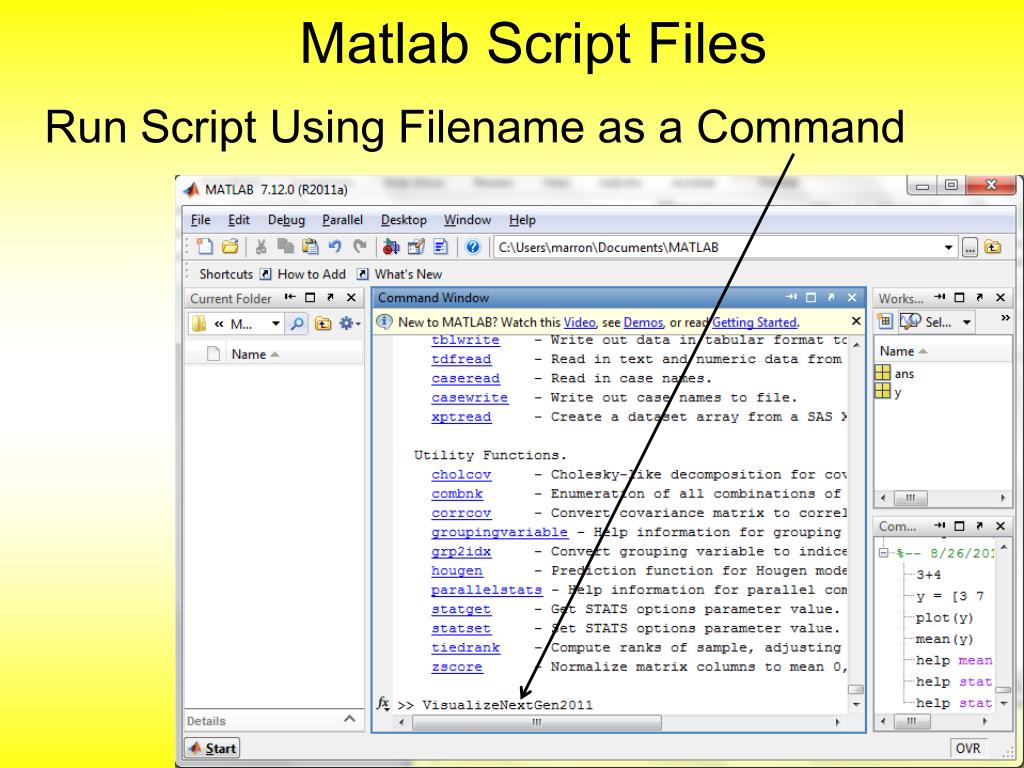Select mean(y) in Command History

click(x=944, y=639)
